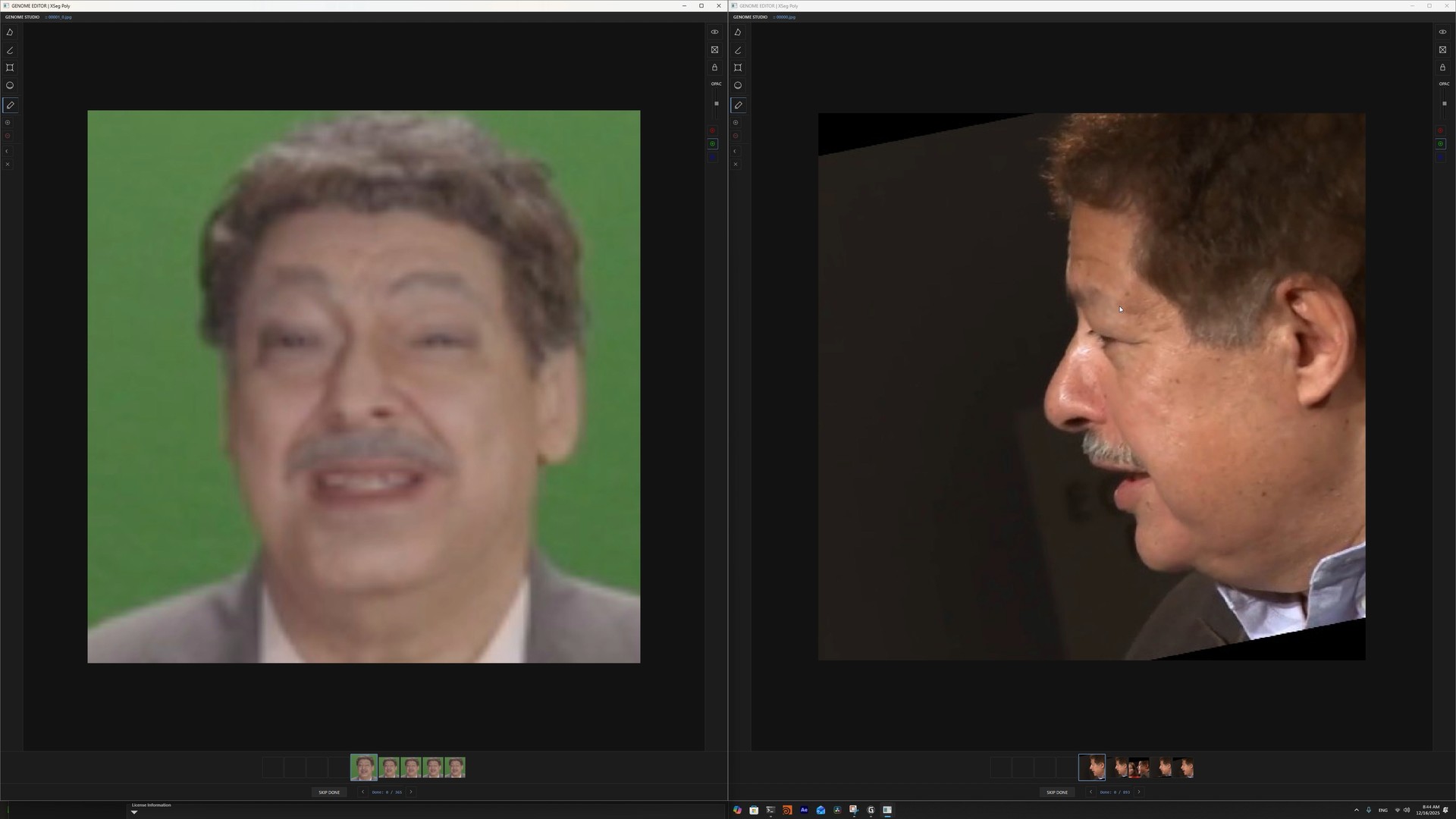Go to next image arrow in left editor
Viewport: 1456px width, 819px height.
tap(411, 792)
